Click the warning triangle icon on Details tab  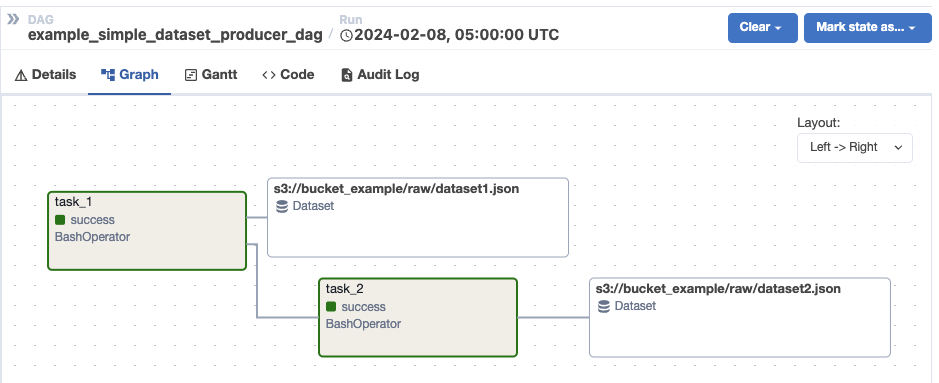coord(21,75)
